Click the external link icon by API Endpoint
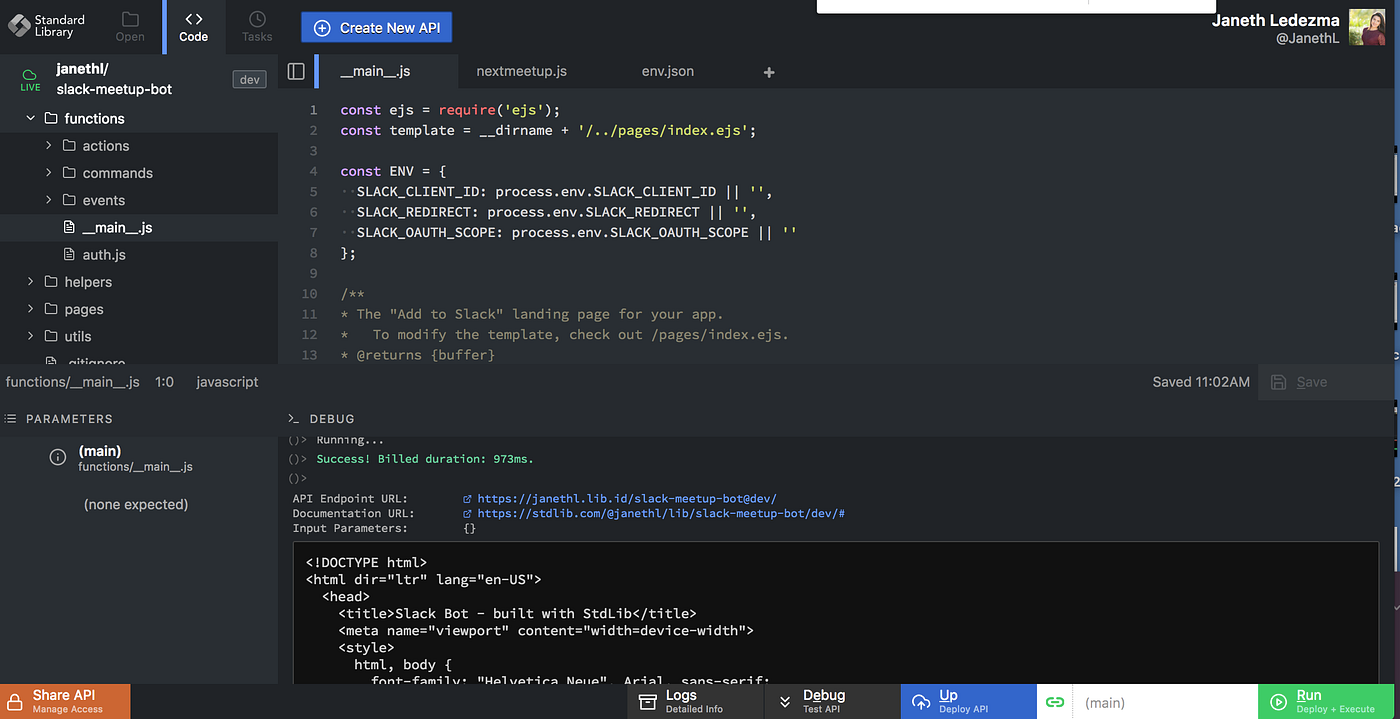The height and width of the screenshot is (719, 1400). click(x=467, y=498)
